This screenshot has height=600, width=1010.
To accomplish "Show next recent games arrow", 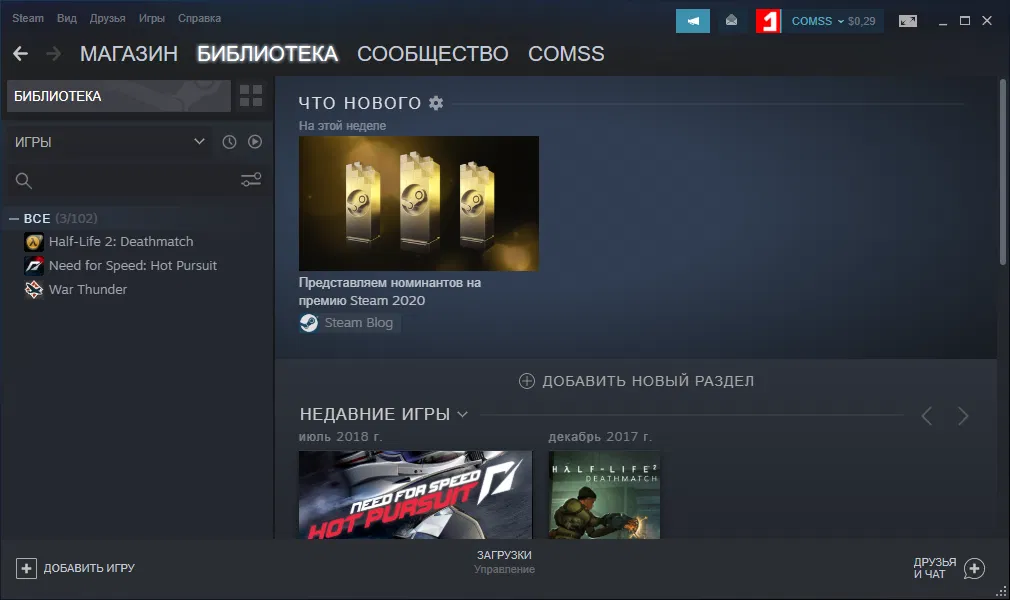I will click(963, 416).
